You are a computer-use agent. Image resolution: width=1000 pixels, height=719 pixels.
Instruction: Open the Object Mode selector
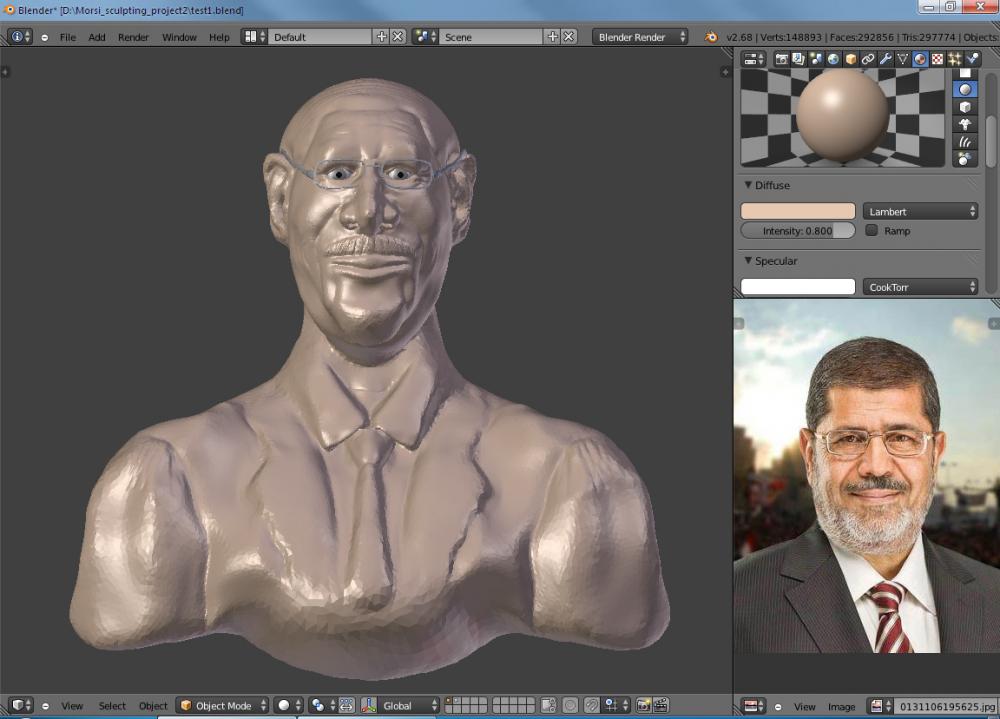pos(223,706)
